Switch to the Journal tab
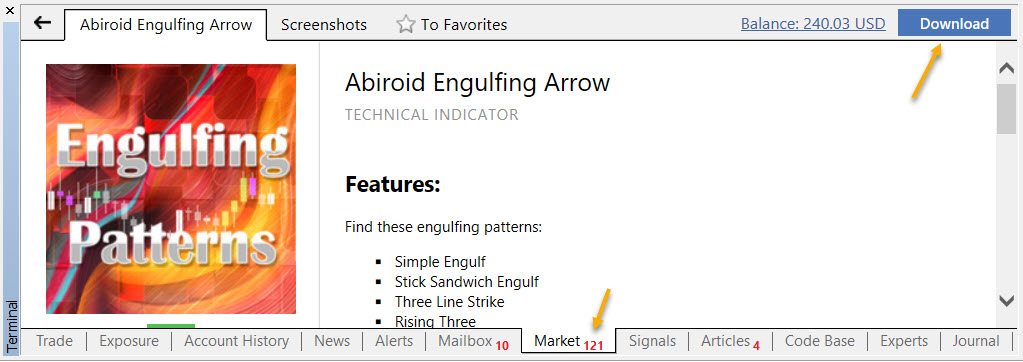The image size is (1023, 362). point(975,341)
